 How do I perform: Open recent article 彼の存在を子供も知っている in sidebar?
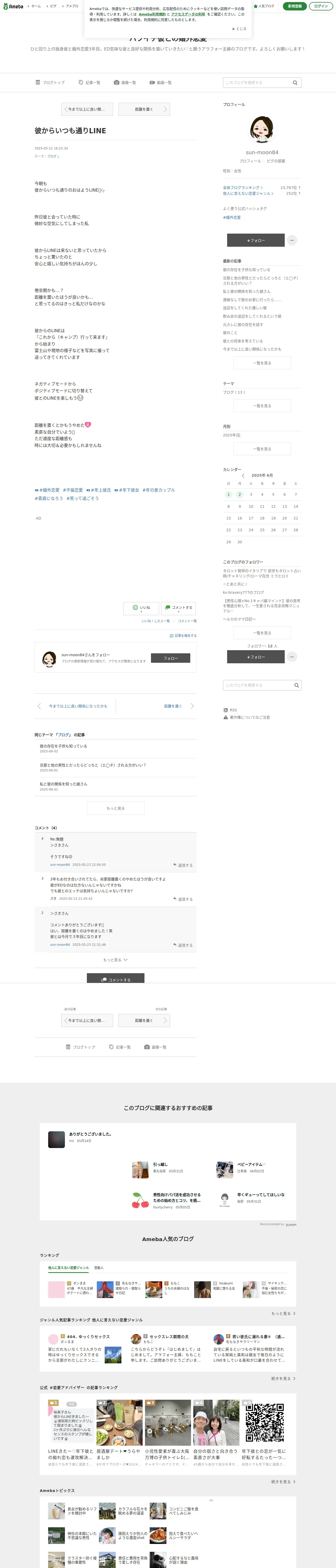click(246, 270)
